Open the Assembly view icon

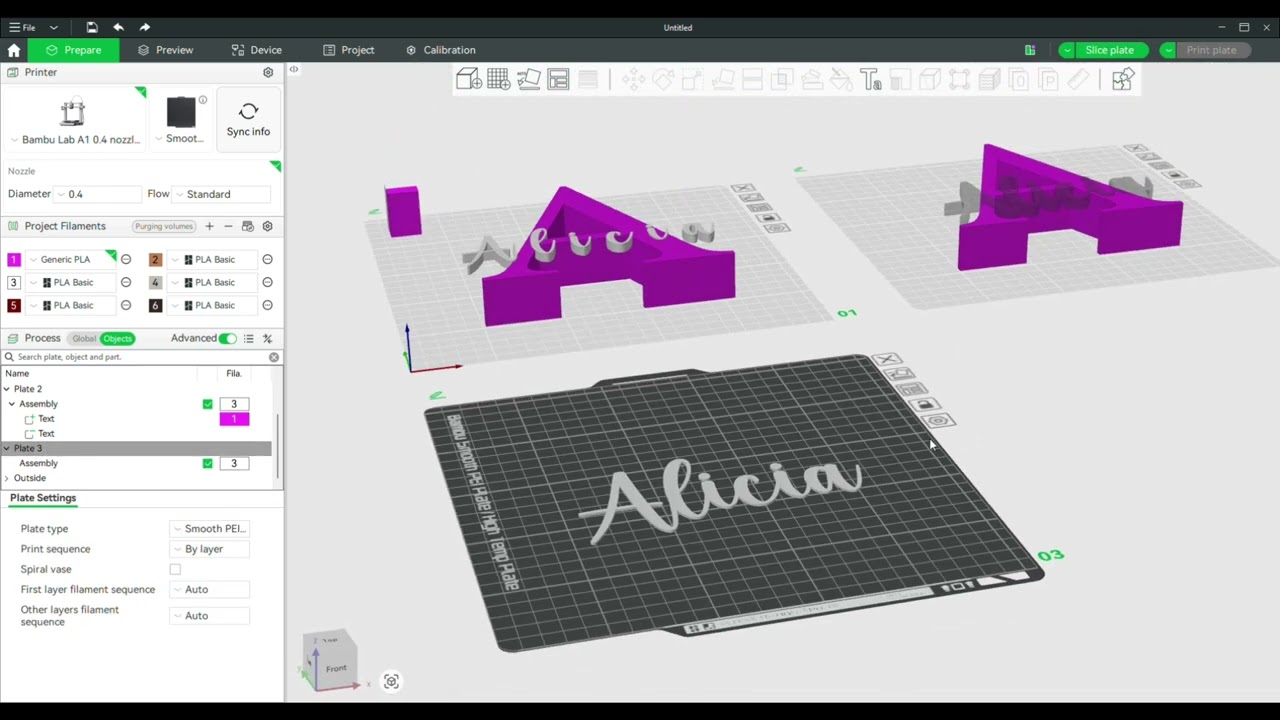[1123, 80]
